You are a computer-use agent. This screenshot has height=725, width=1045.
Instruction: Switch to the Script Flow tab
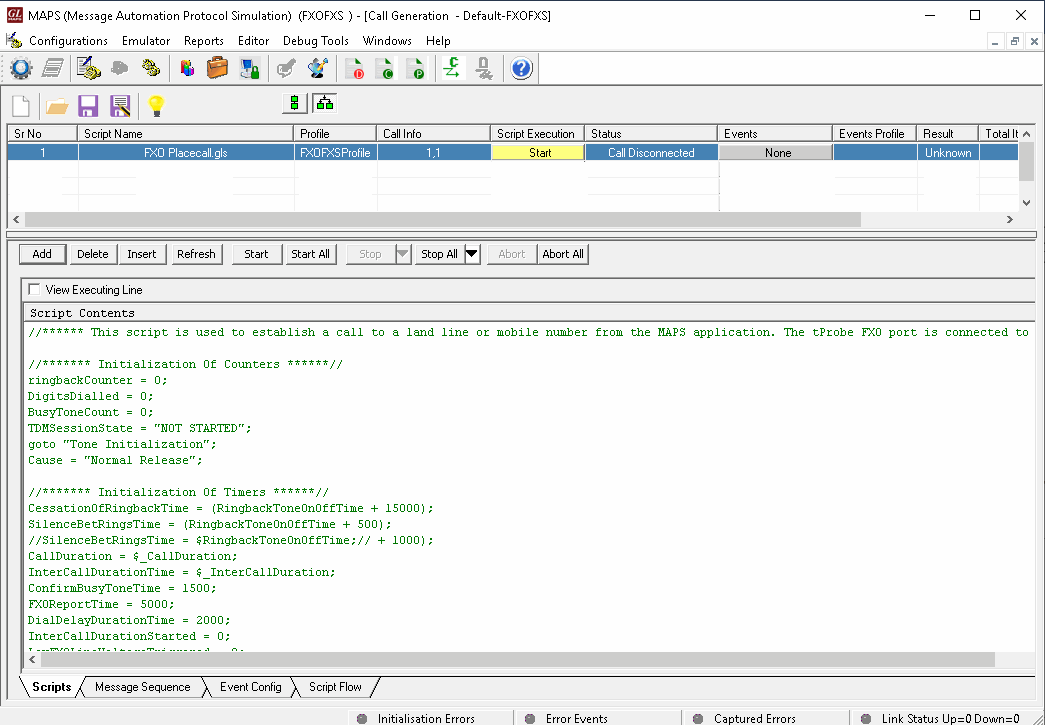click(335, 687)
